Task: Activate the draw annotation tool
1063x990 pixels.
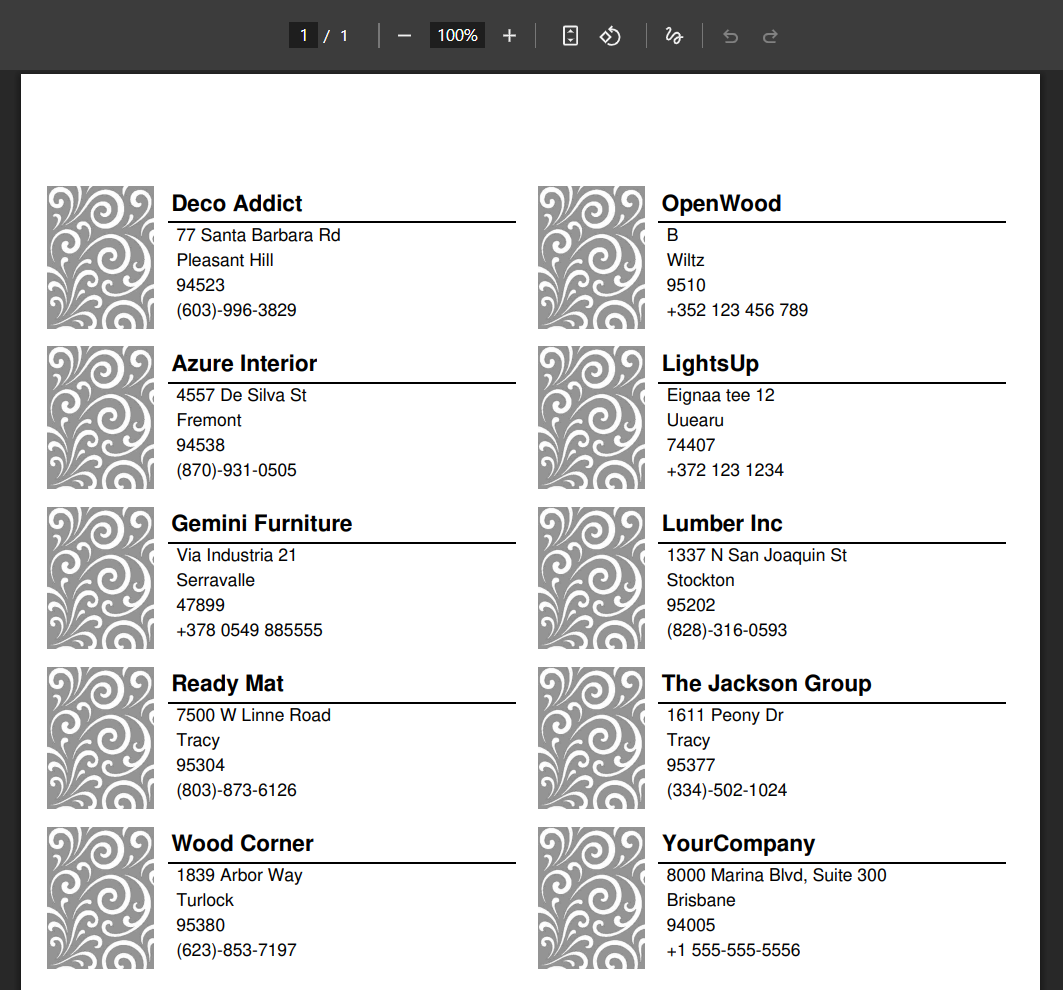Action: (x=674, y=36)
